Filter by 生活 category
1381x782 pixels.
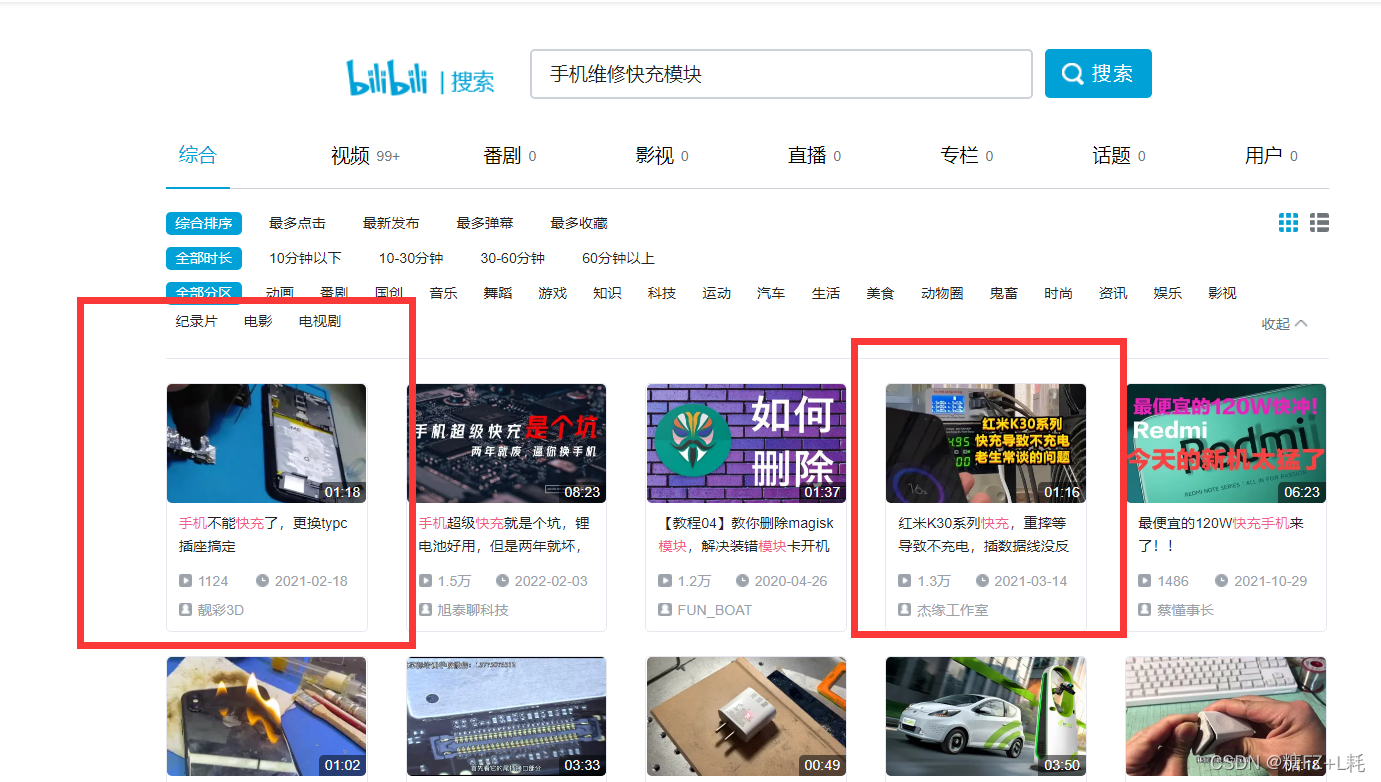826,293
